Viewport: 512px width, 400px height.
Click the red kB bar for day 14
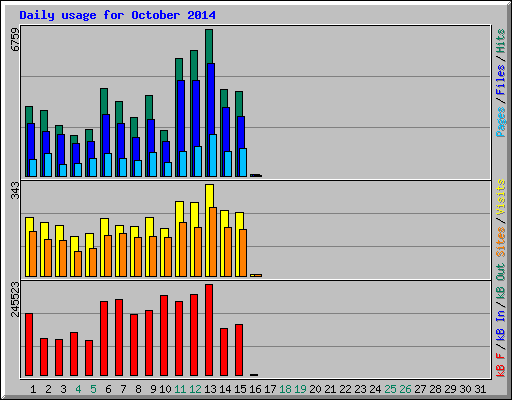[224, 352]
